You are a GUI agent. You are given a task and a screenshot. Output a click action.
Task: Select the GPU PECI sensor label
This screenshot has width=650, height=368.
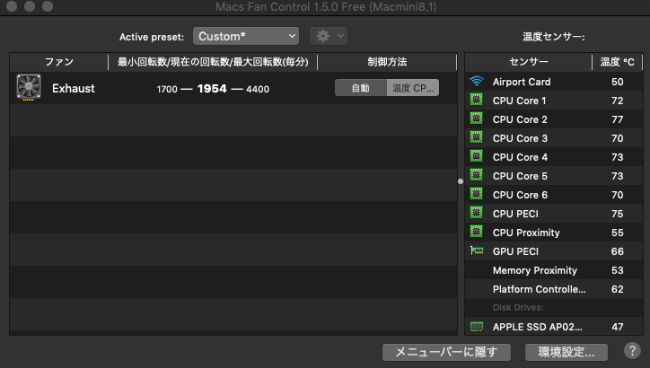pyautogui.click(x=516, y=252)
